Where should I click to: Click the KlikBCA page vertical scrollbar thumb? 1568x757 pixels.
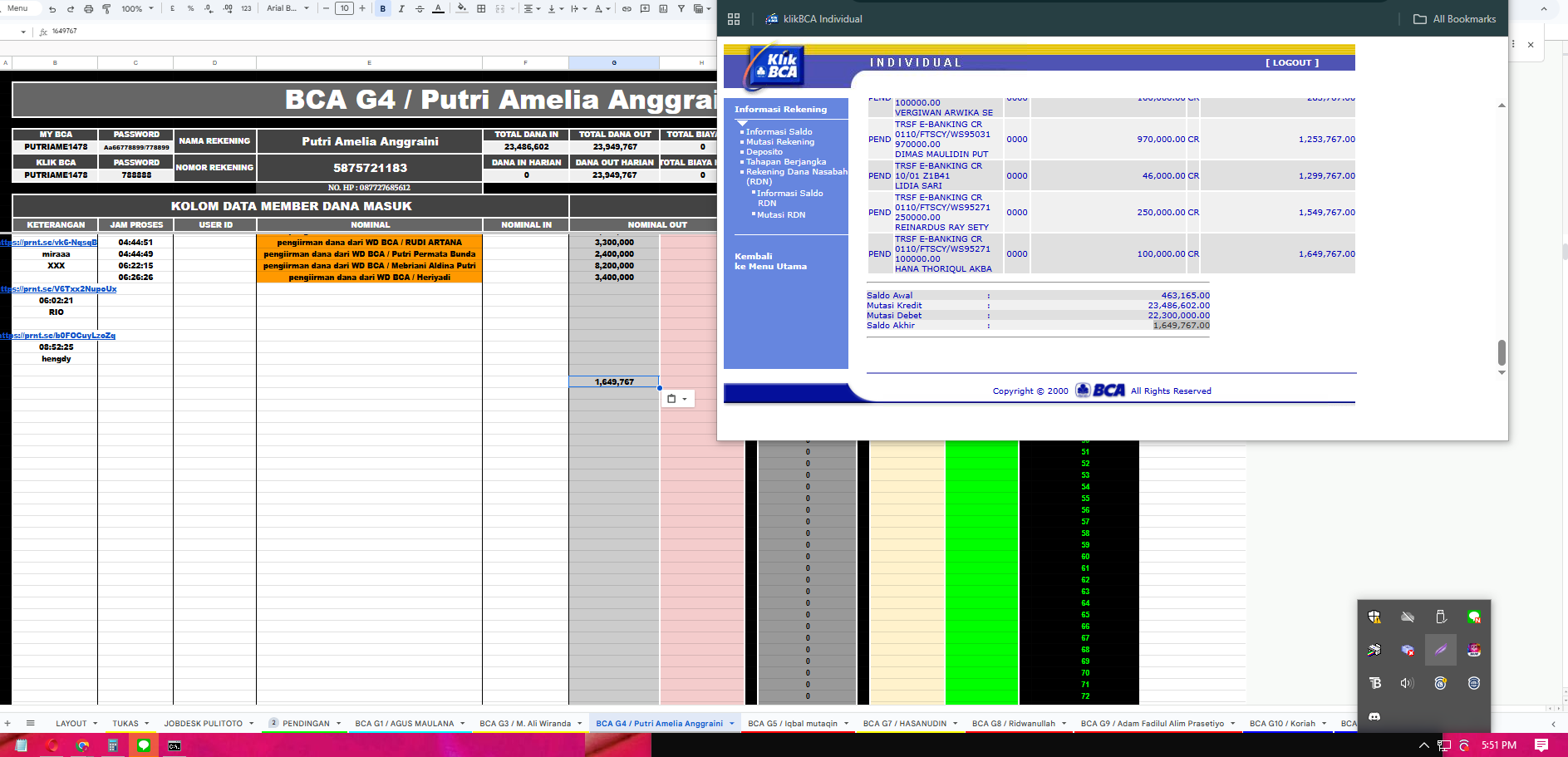tap(1502, 352)
